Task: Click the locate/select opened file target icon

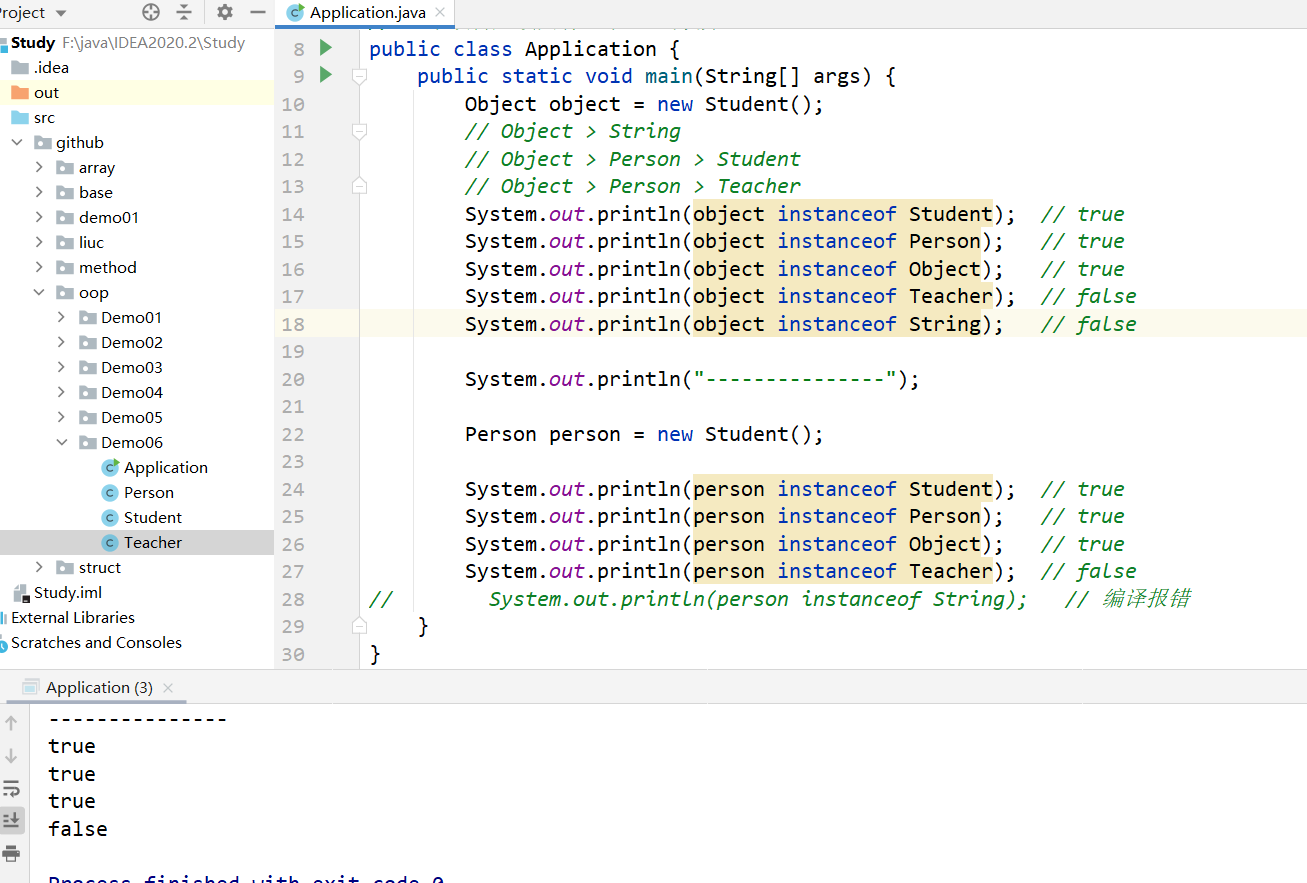Action: pyautogui.click(x=151, y=12)
